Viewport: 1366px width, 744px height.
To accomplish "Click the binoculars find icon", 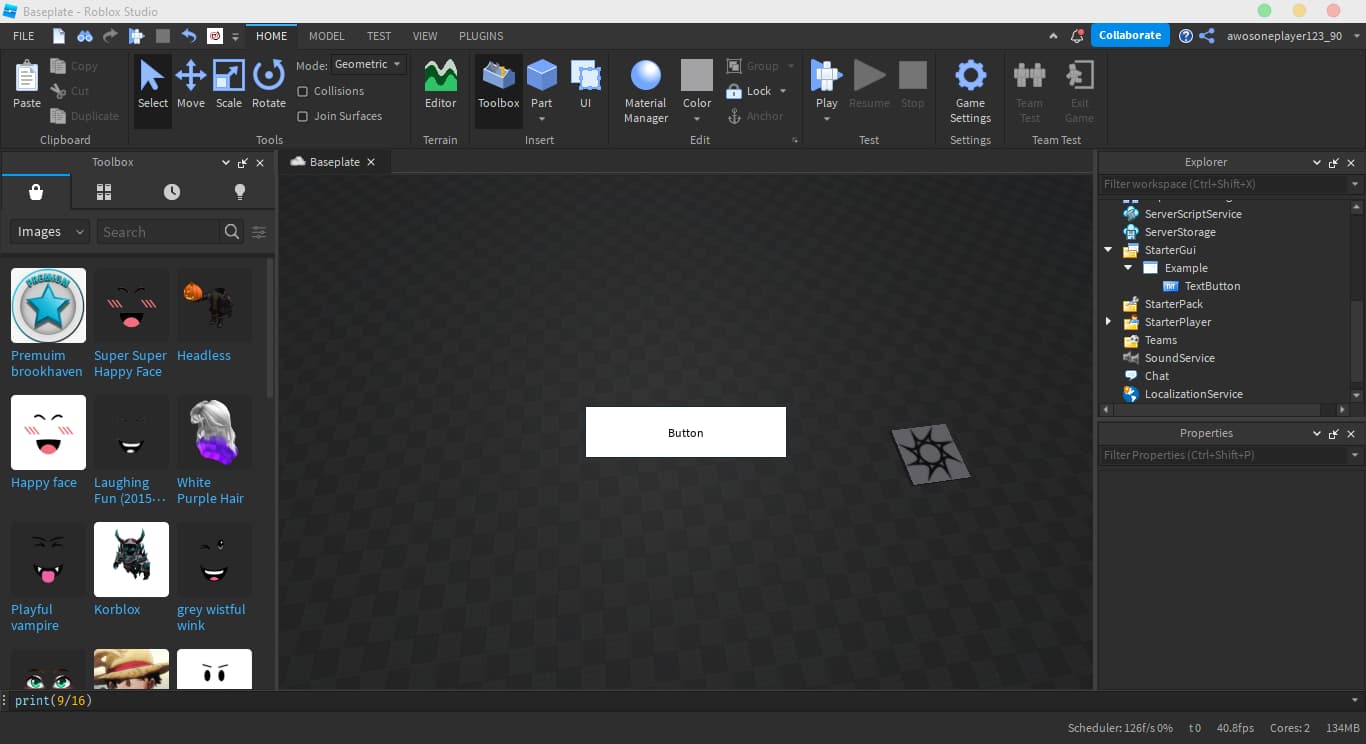I will pos(85,36).
